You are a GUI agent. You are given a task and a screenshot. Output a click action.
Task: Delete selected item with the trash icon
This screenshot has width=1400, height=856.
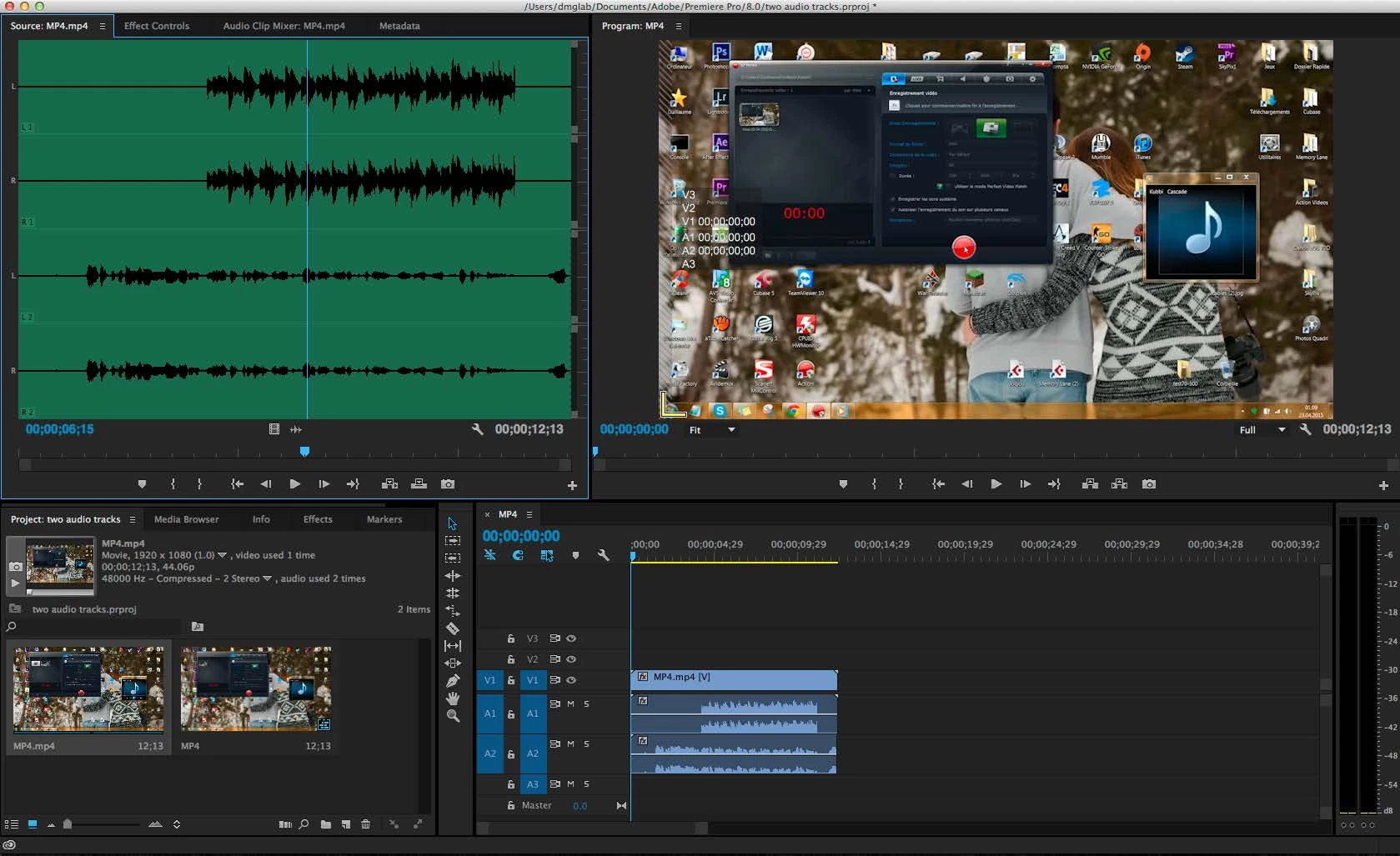pyautogui.click(x=365, y=824)
